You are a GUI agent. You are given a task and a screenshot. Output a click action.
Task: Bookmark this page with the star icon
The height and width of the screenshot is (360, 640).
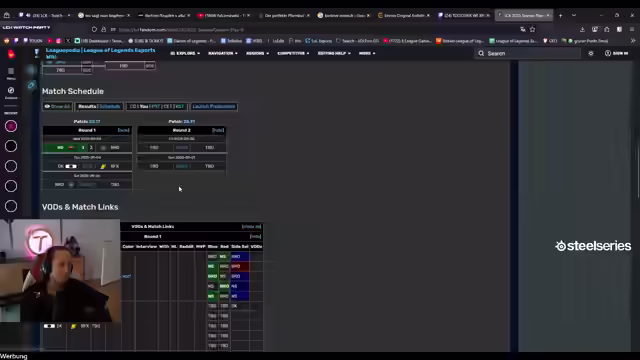532,29
